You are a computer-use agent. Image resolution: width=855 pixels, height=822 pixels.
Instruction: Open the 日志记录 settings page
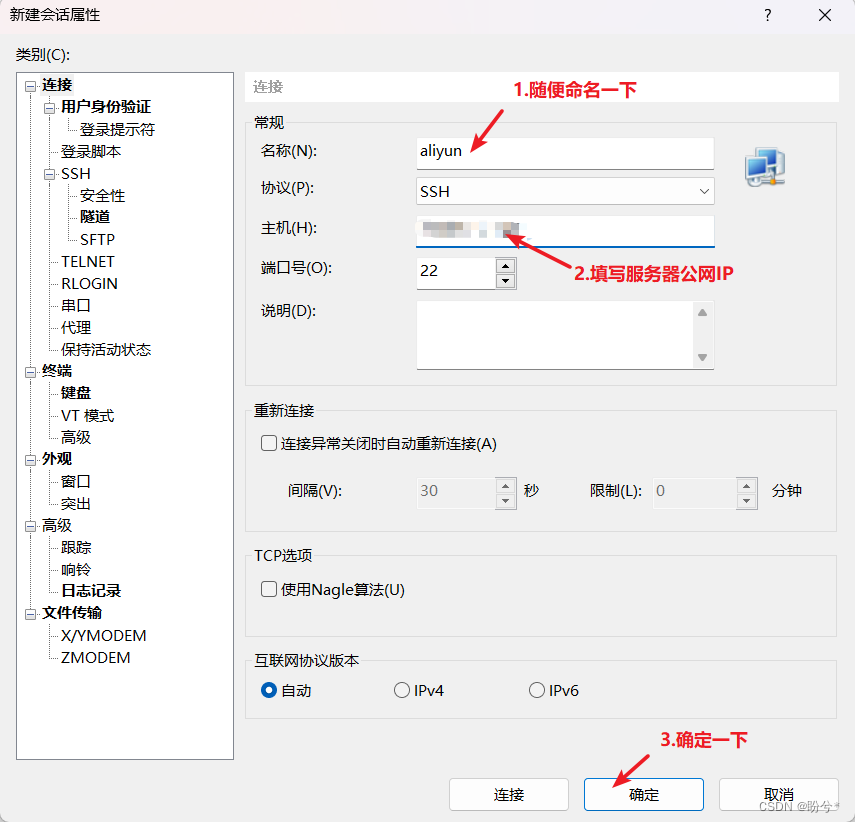click(90, 591)
